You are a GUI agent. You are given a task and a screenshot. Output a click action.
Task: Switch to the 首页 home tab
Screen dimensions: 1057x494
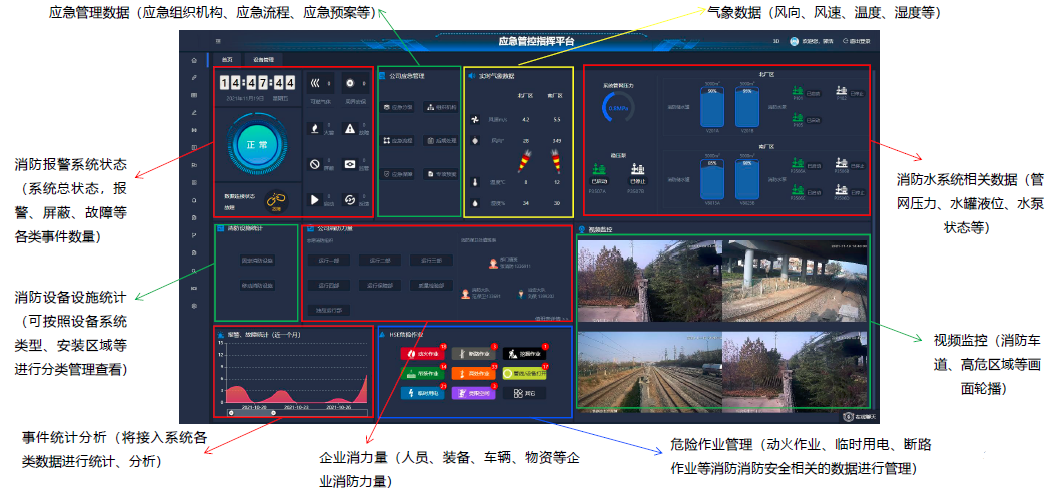point(227,60)
